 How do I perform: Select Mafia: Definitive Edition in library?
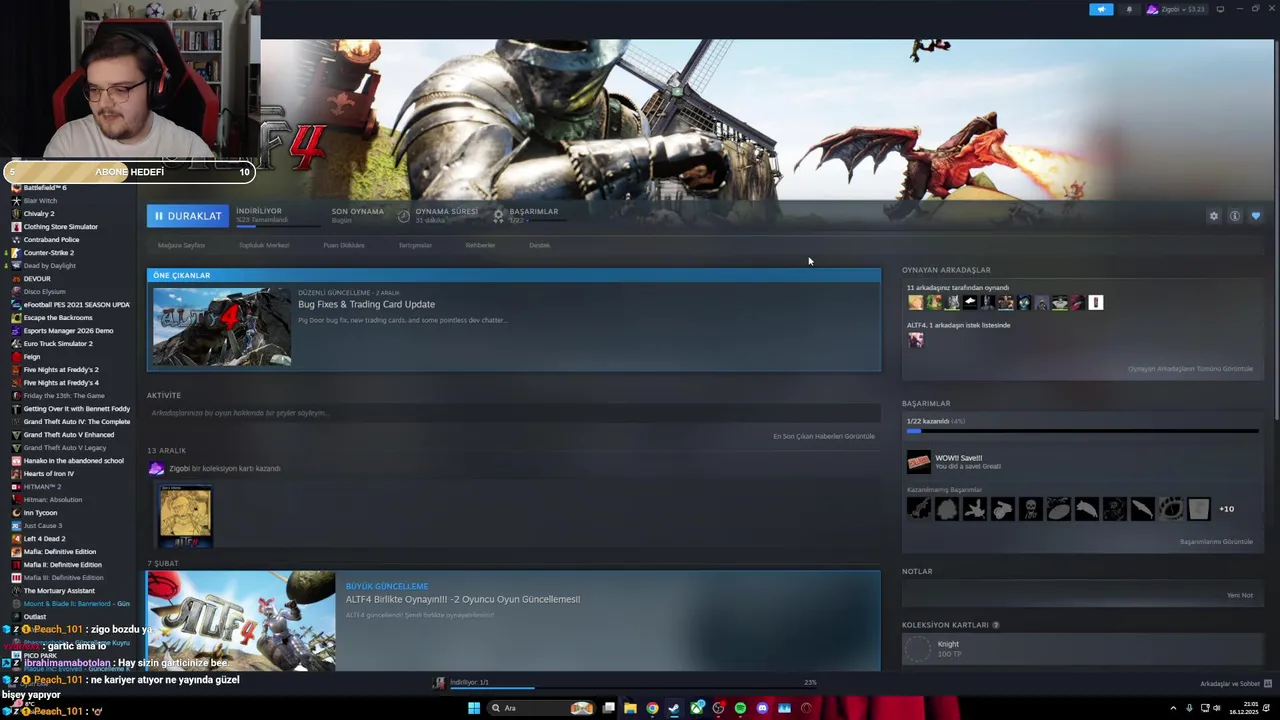pyautogui.click(x=60, y=551)
